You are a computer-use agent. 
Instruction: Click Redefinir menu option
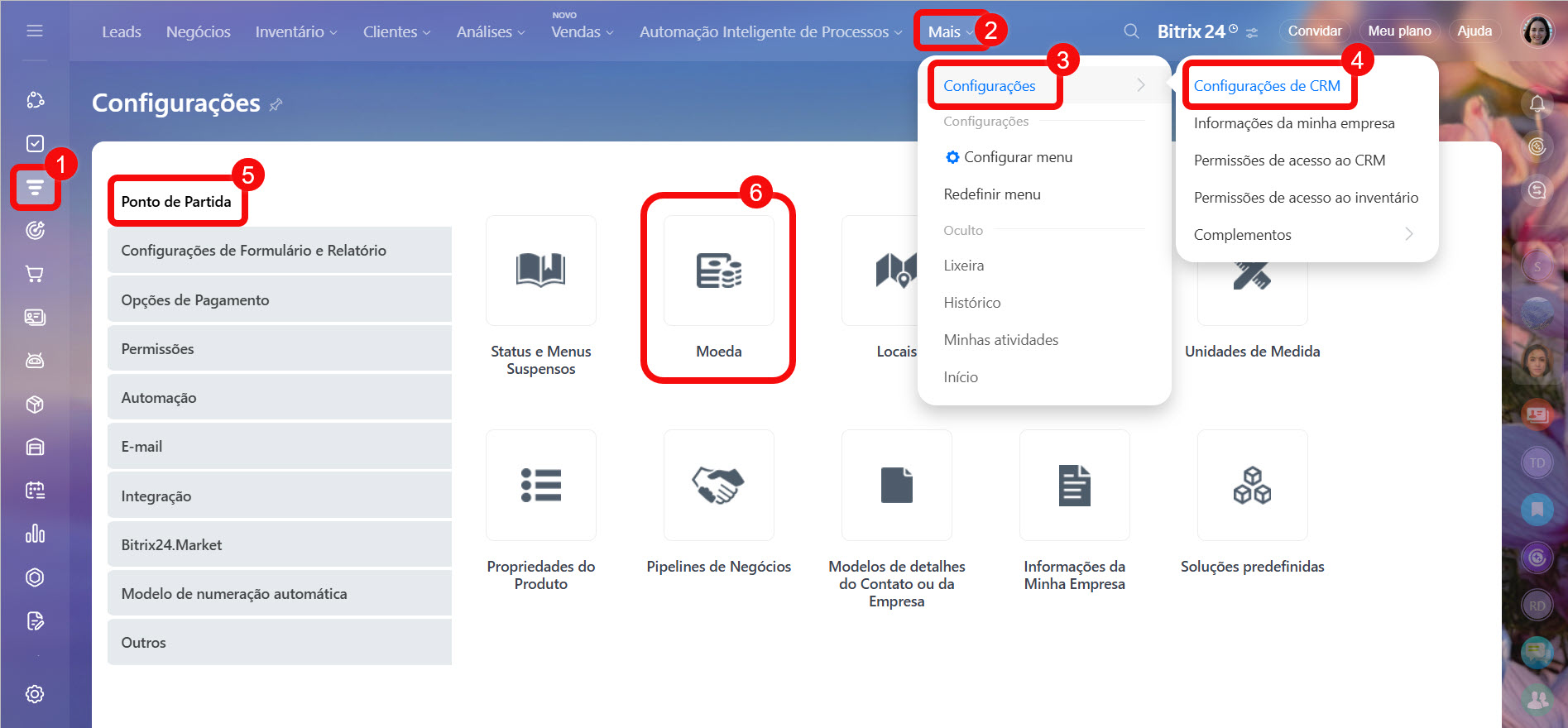coord(992,194)
